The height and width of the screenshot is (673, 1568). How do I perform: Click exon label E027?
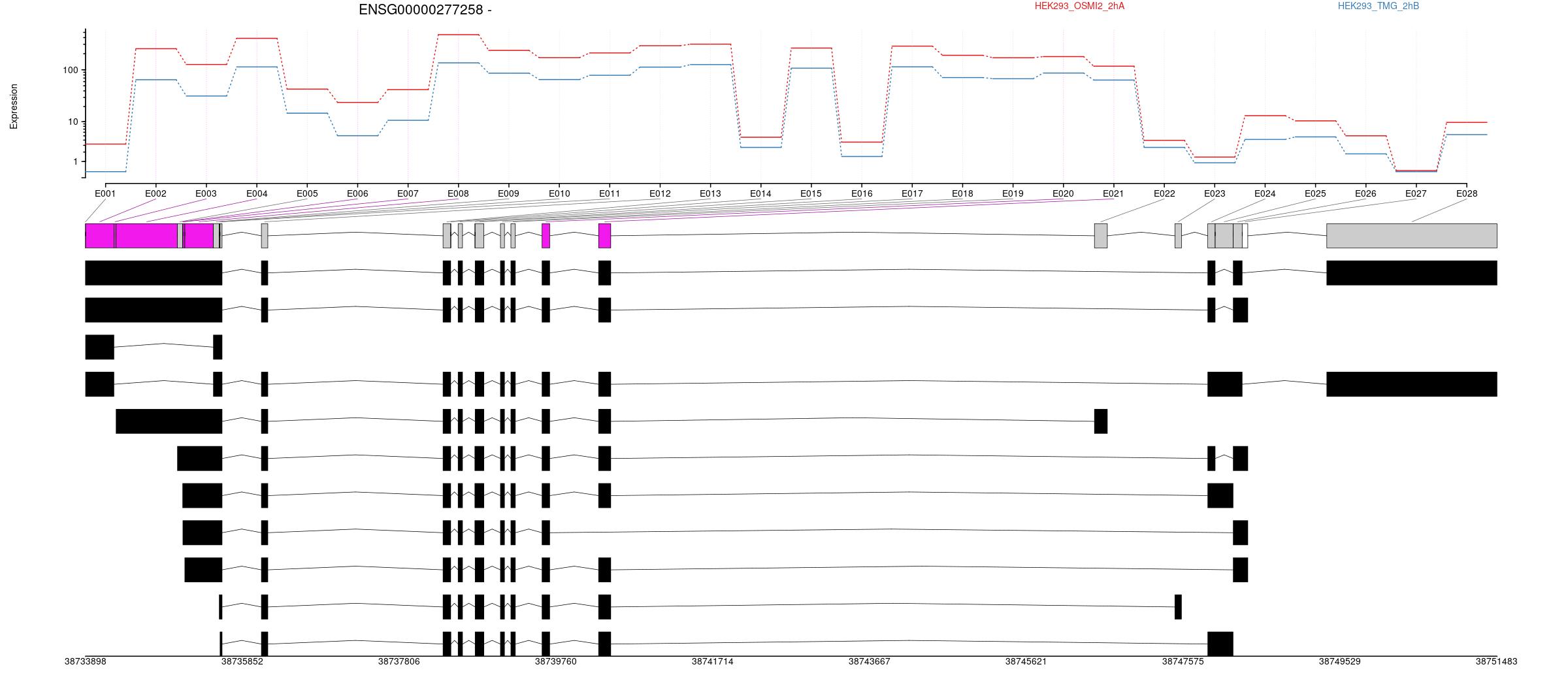1416,193
